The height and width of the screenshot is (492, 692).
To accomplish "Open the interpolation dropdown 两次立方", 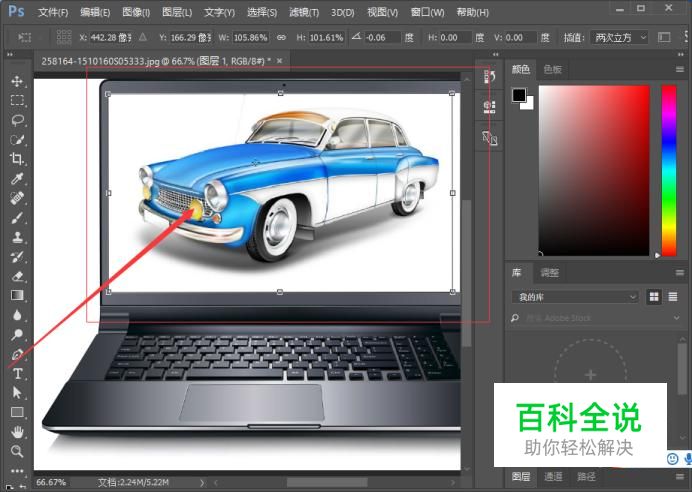I will [620, 38].
